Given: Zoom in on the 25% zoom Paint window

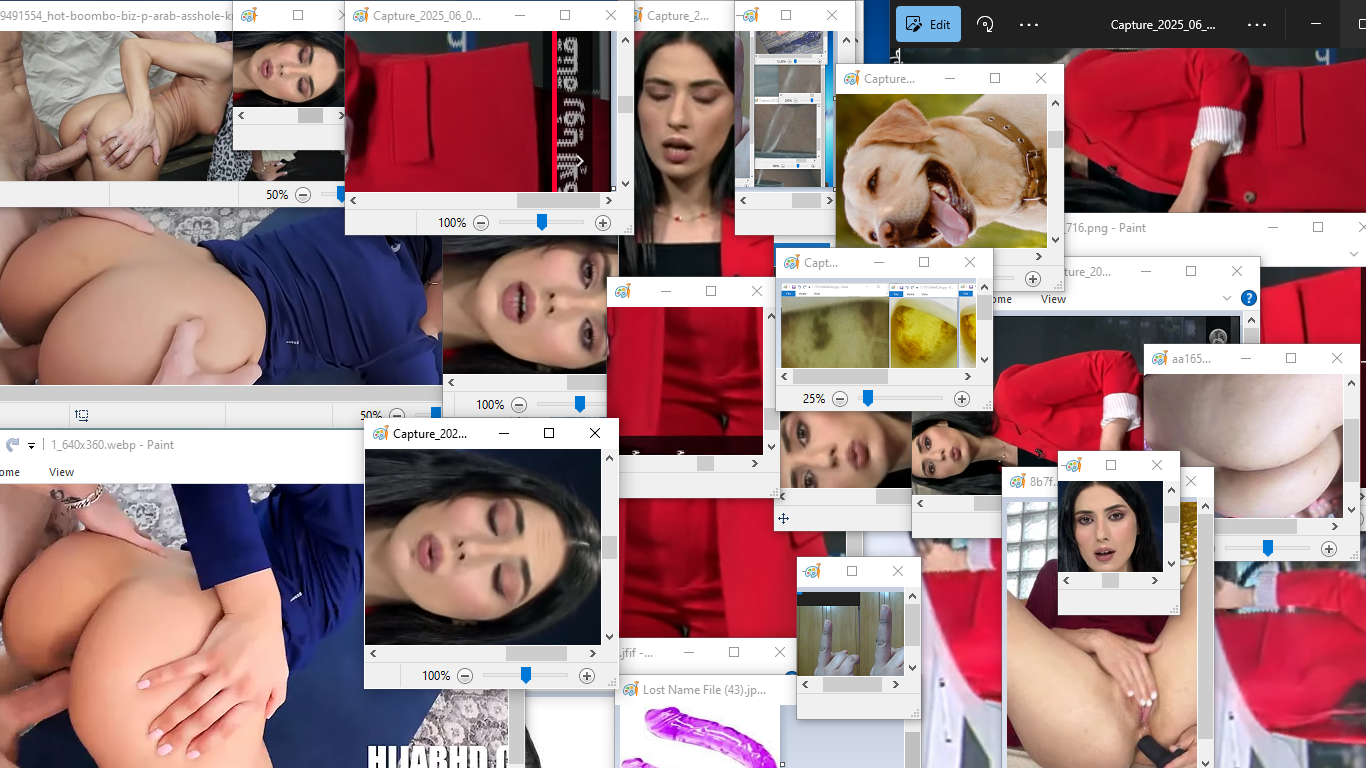Looking at the screenshot, I should coord(962,399).
